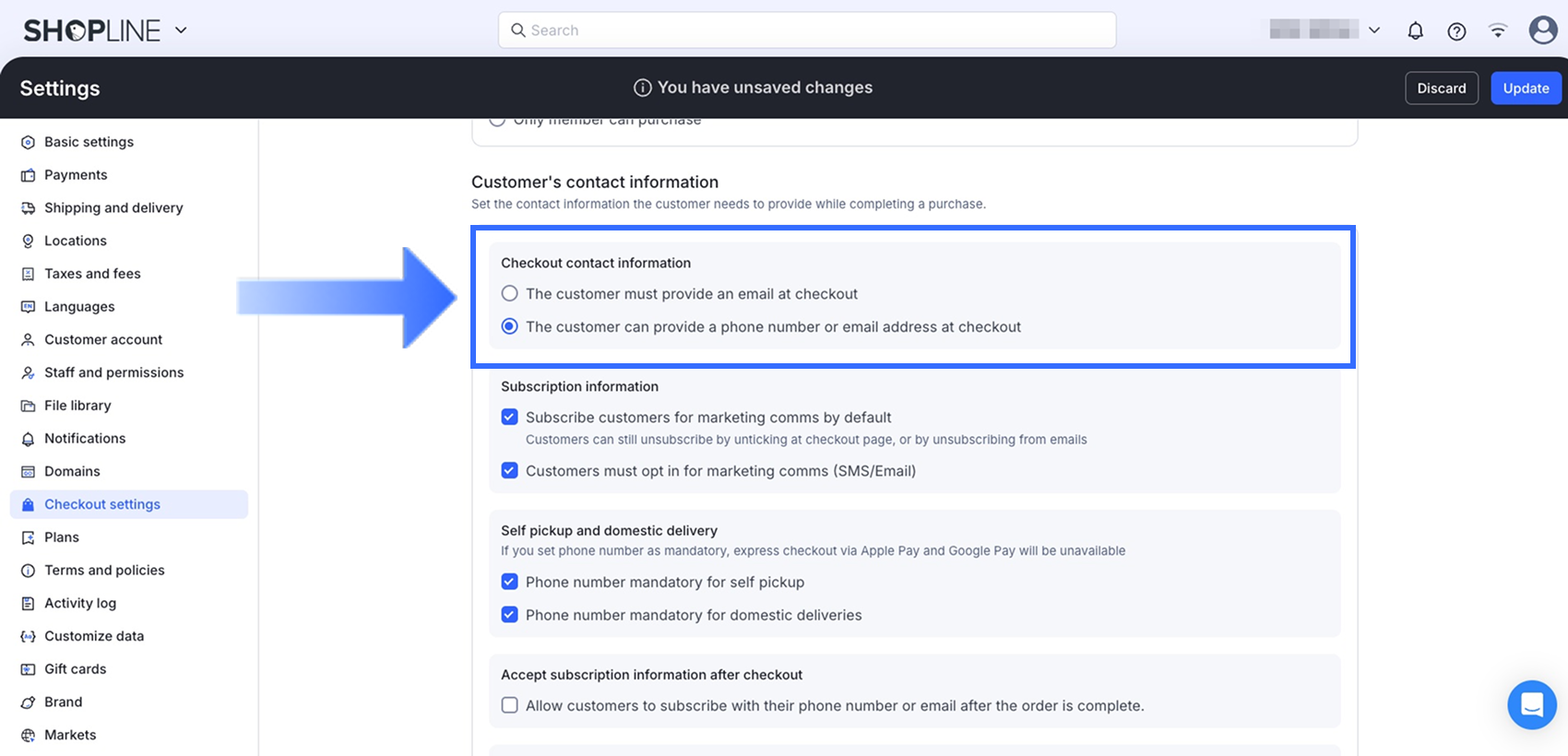Select customer must provide email option
This screenshot has width=1568, height=756.
[x=509, y=294]
